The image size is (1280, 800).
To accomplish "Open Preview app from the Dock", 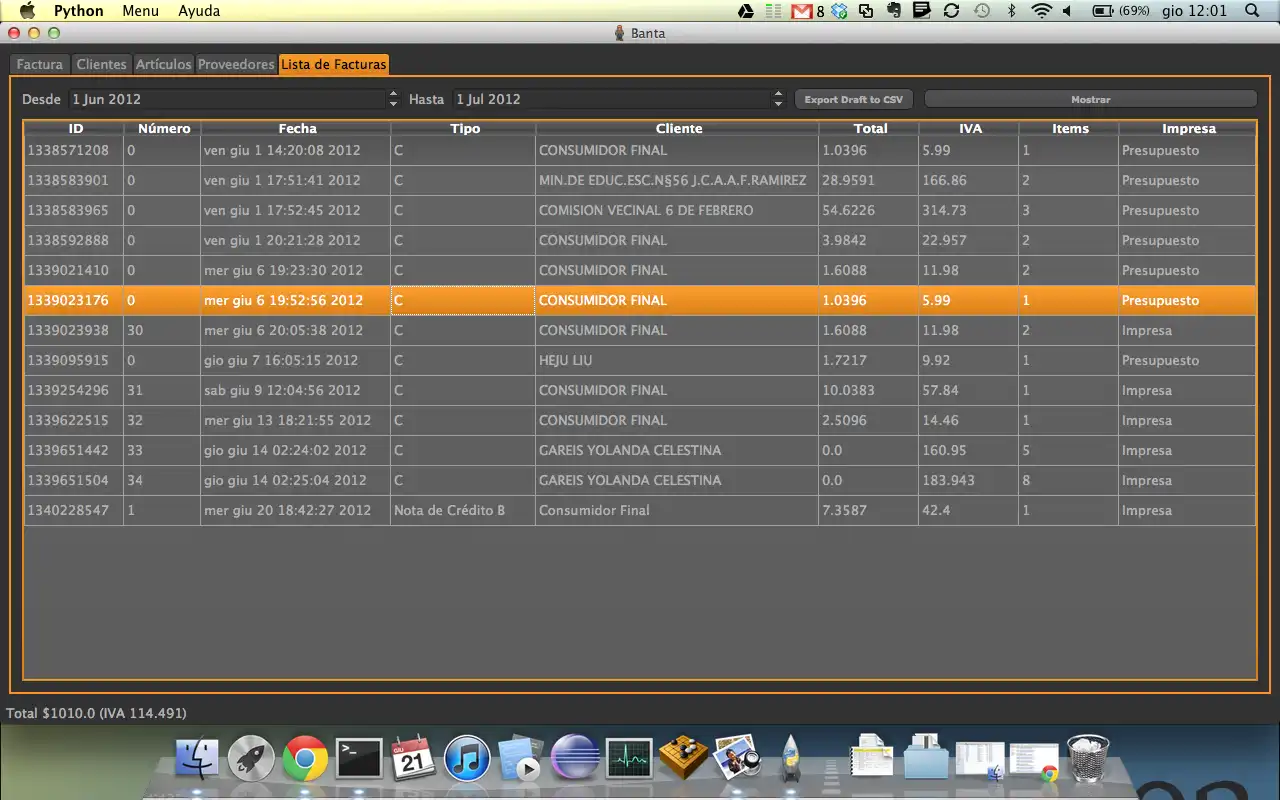I will tap(737, 759).
